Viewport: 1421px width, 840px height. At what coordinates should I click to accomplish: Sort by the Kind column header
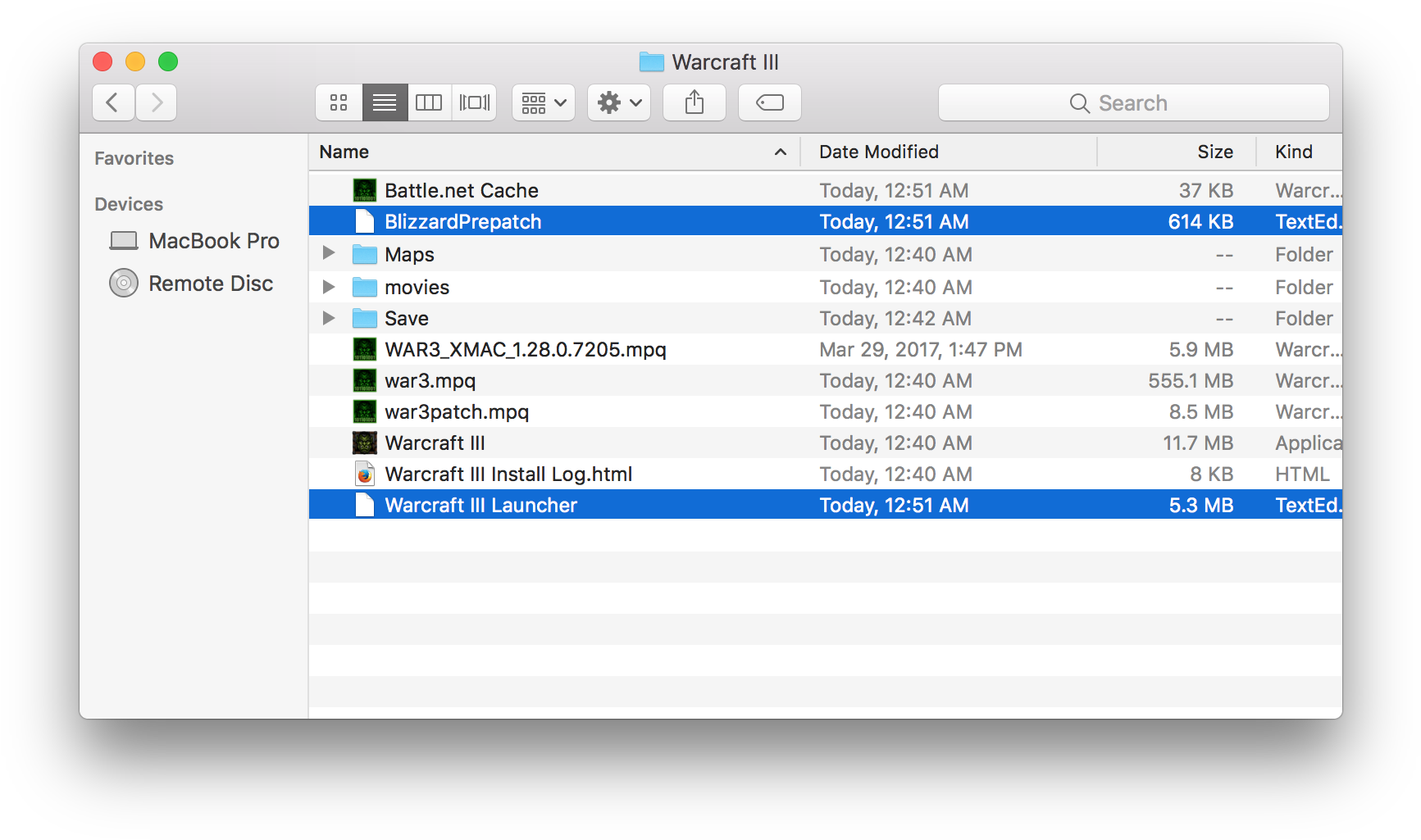(1299, 152)
